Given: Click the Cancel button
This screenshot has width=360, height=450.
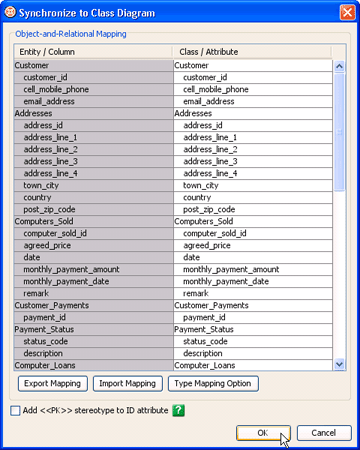Looking at the screenshot, I should [x=324, y=433].
